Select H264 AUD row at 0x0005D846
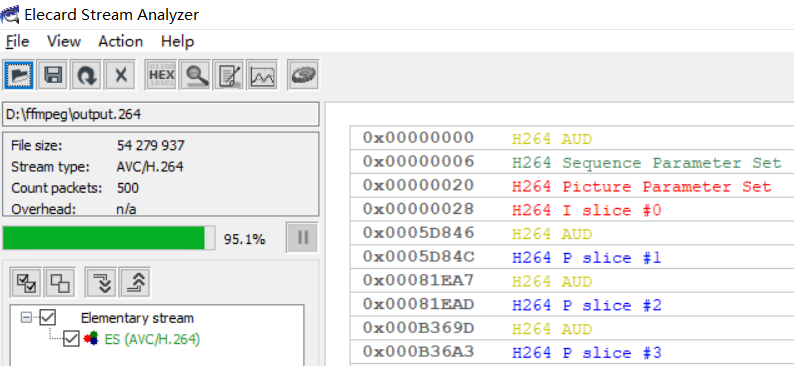The image size is (794, 366). pyautogui.click(x=572, y=234)
